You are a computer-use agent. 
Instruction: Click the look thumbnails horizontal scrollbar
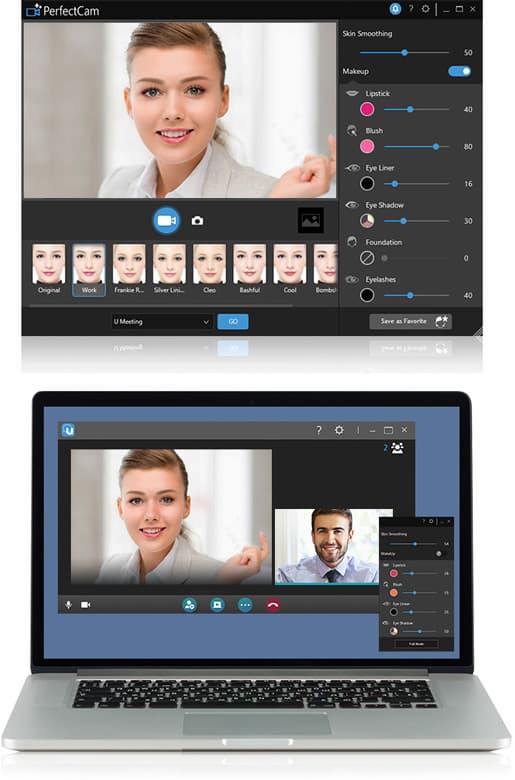[161, 306]
